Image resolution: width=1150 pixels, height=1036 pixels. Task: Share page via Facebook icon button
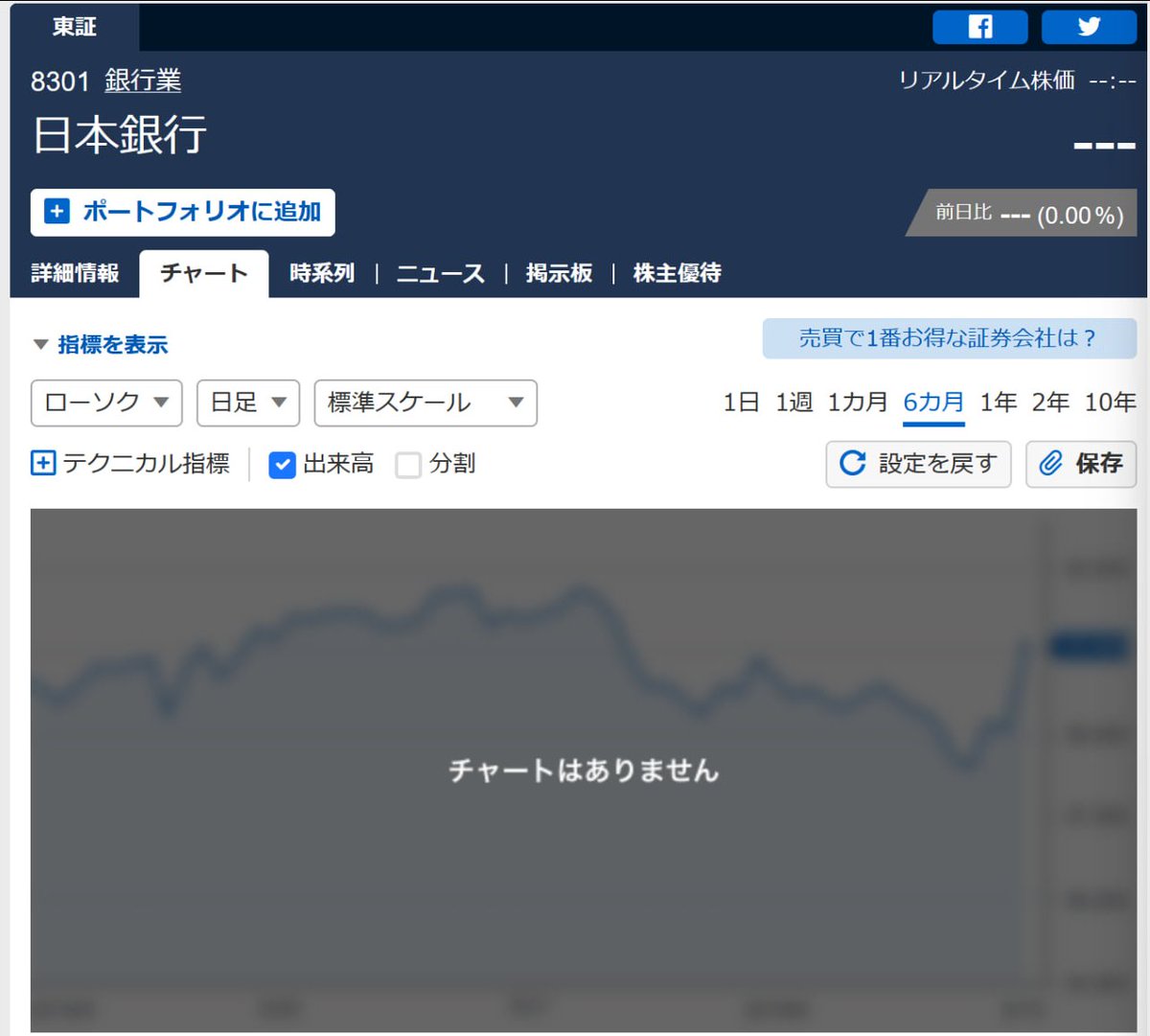(979, 27)
